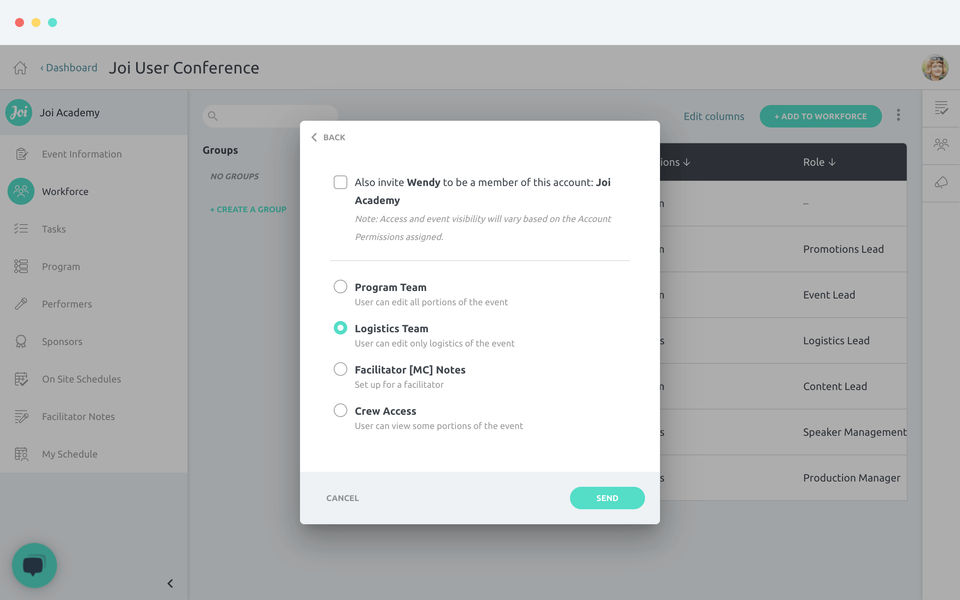
Task: Click the home icon in header
Action: coord(20,68)
